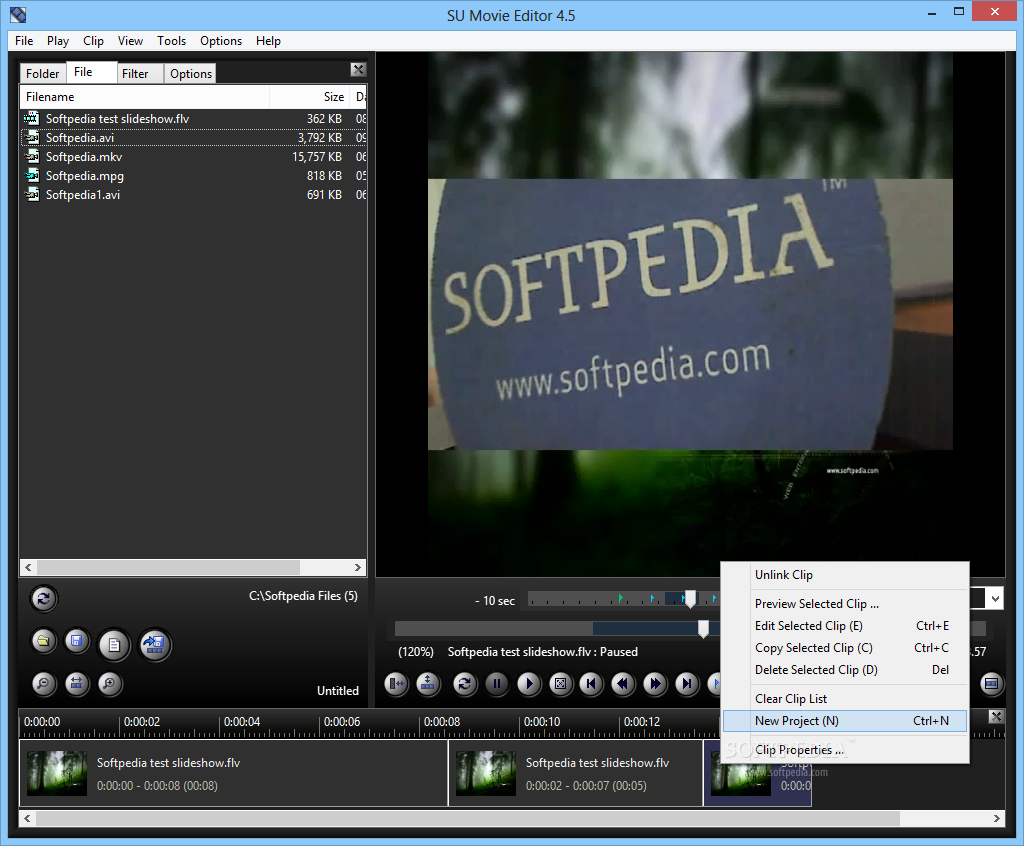Click the 0:00:06 mark on the timeline ruler
The height and width of the screenshot is (846, 1024).
coord(342,722)
